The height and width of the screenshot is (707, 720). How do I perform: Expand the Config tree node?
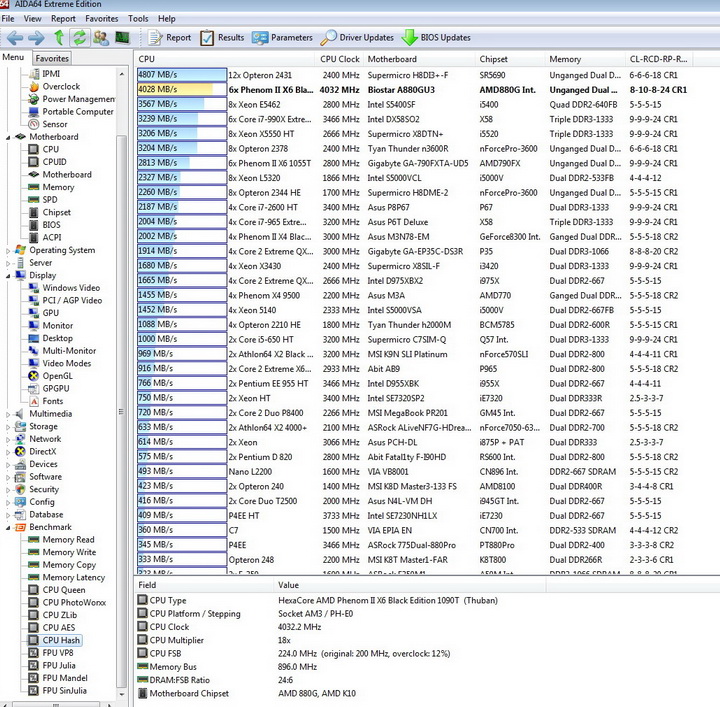pyautogui.click(x=8, y=502)
